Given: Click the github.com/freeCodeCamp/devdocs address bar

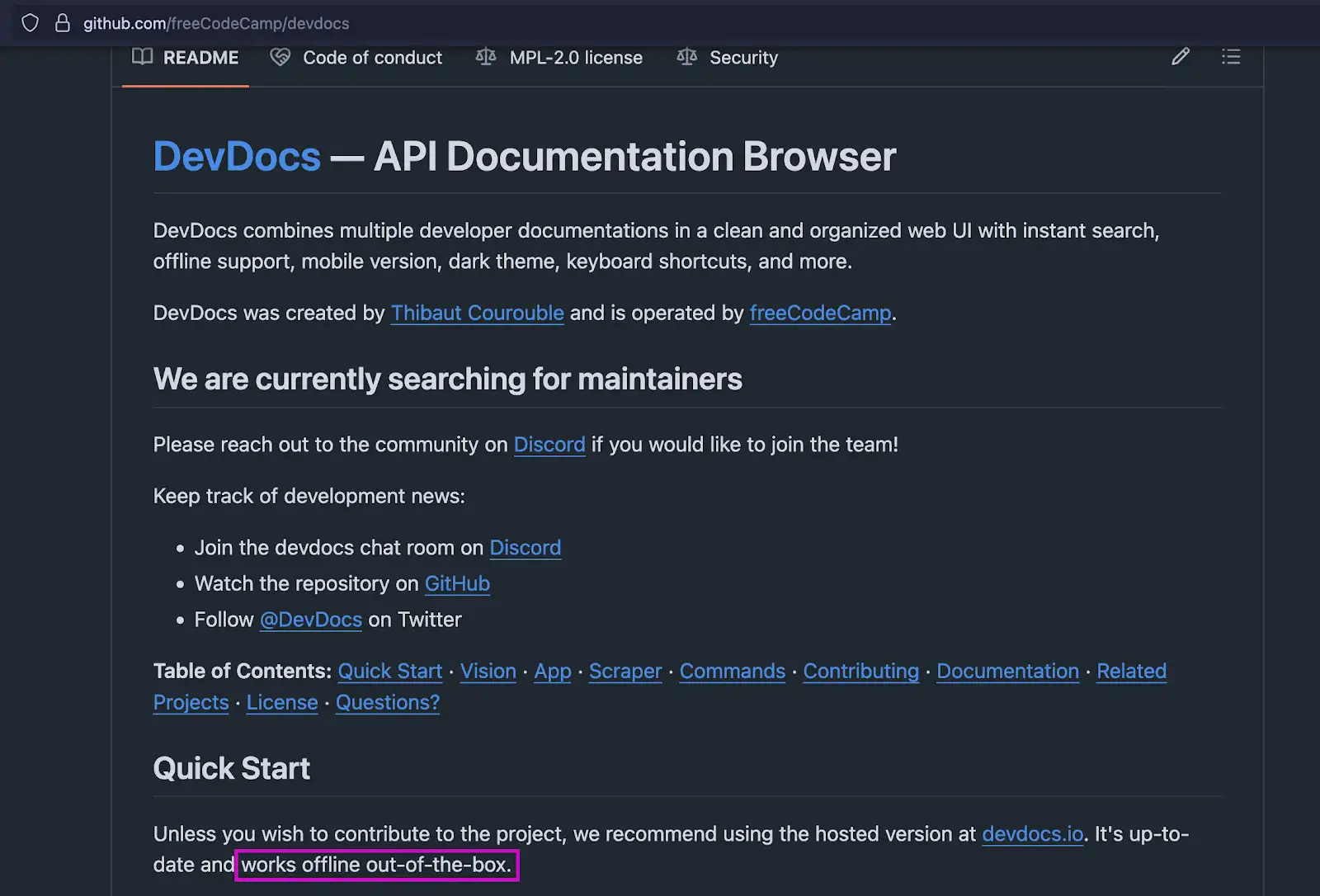Looking at the screenshot, I should [x=216, y=23].
